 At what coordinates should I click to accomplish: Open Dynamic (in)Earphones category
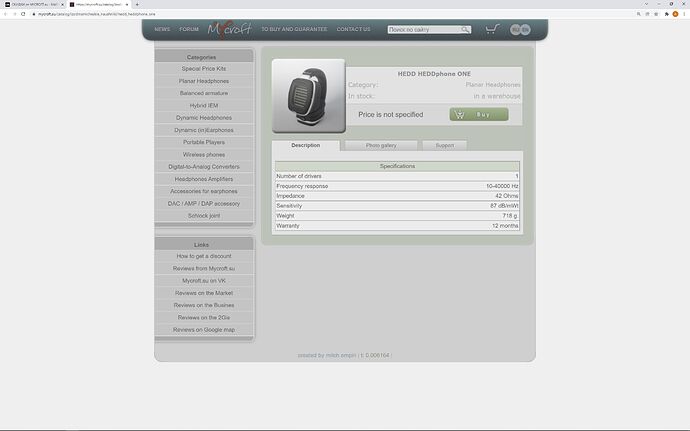pos(204,130)
